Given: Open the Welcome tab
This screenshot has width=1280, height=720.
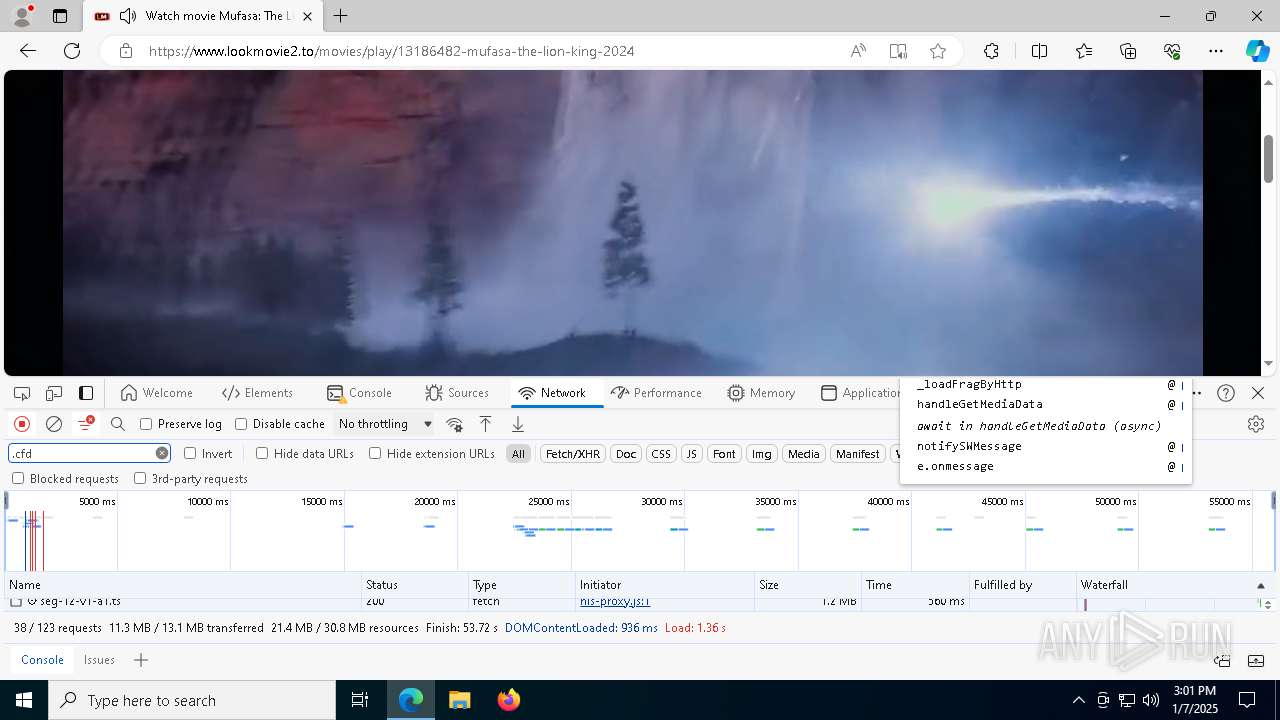Looking at the screenshot, I should (x=156, y=393).
